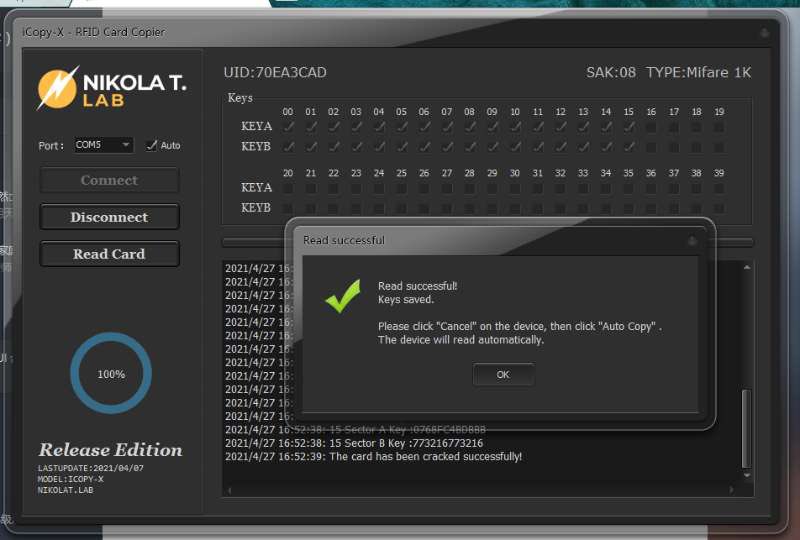
Task: Toggle KEYA checkbox for sector 15
Action: coord(629,127)
